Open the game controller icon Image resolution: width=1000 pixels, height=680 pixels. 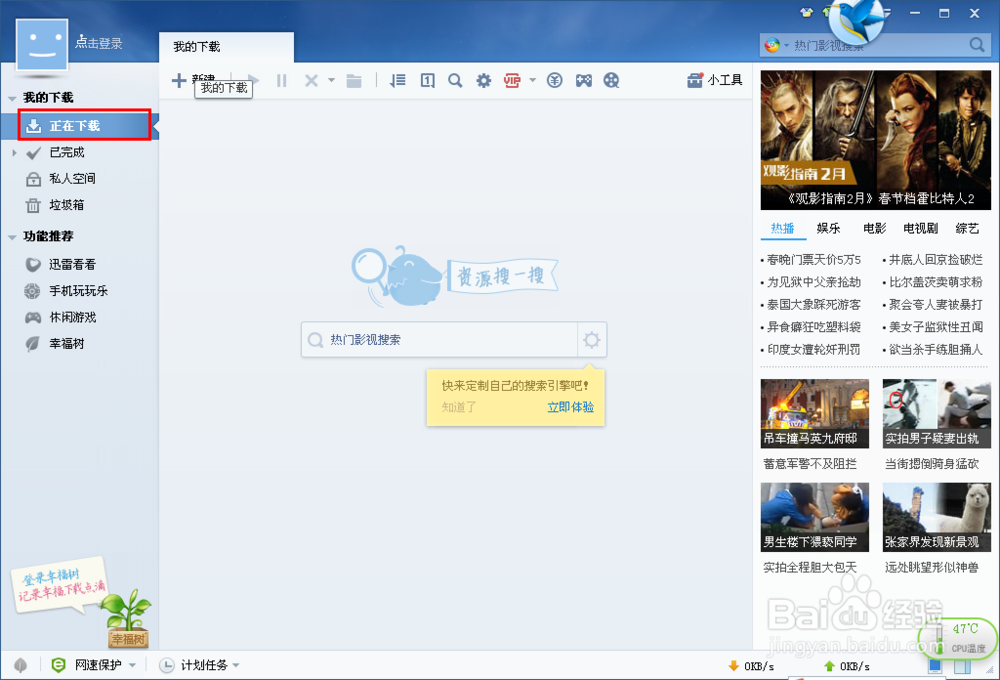(585, 80)
